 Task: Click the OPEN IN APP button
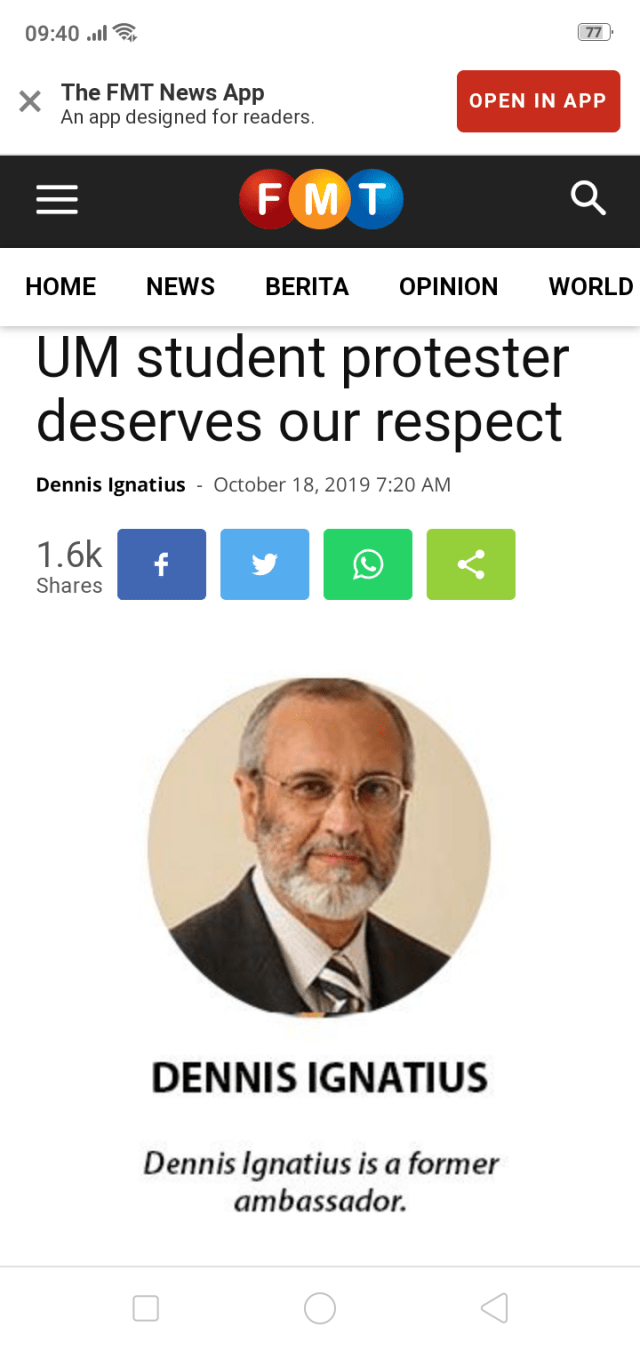tap(538, 101)
